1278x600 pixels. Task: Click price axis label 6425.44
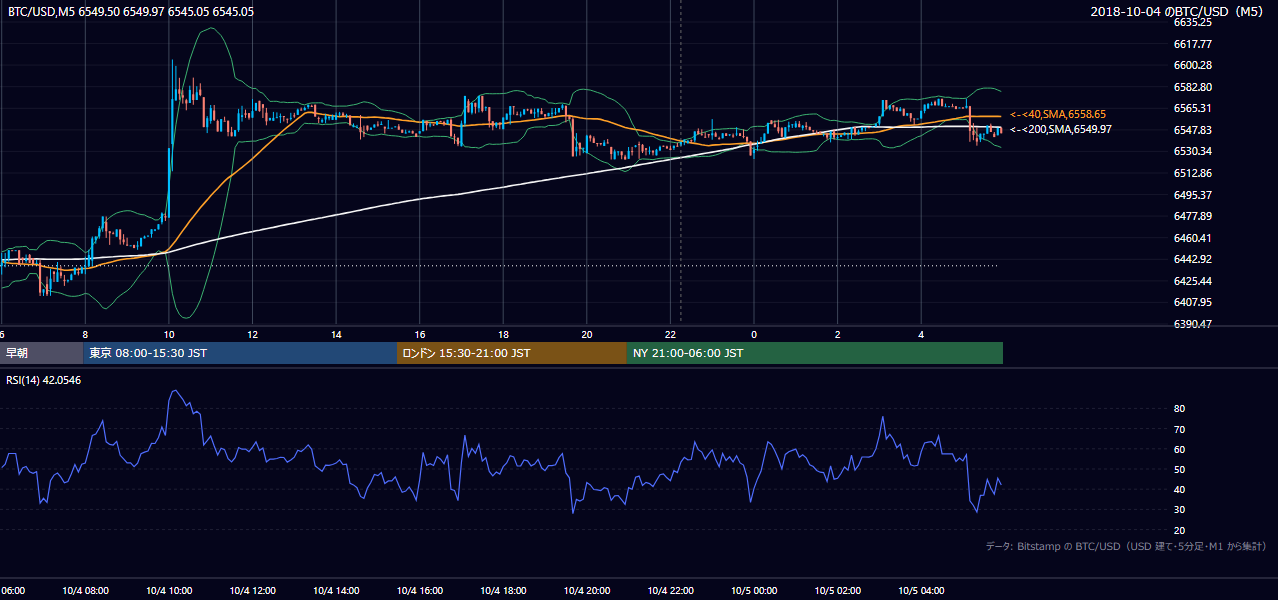tap(1193, 281)
